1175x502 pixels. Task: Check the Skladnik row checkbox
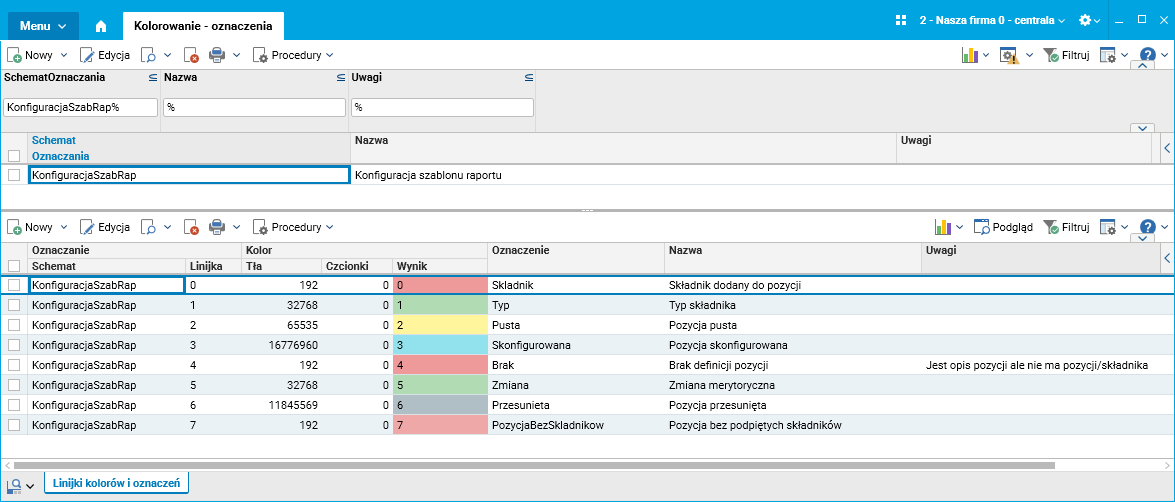[x=14, y=285]
